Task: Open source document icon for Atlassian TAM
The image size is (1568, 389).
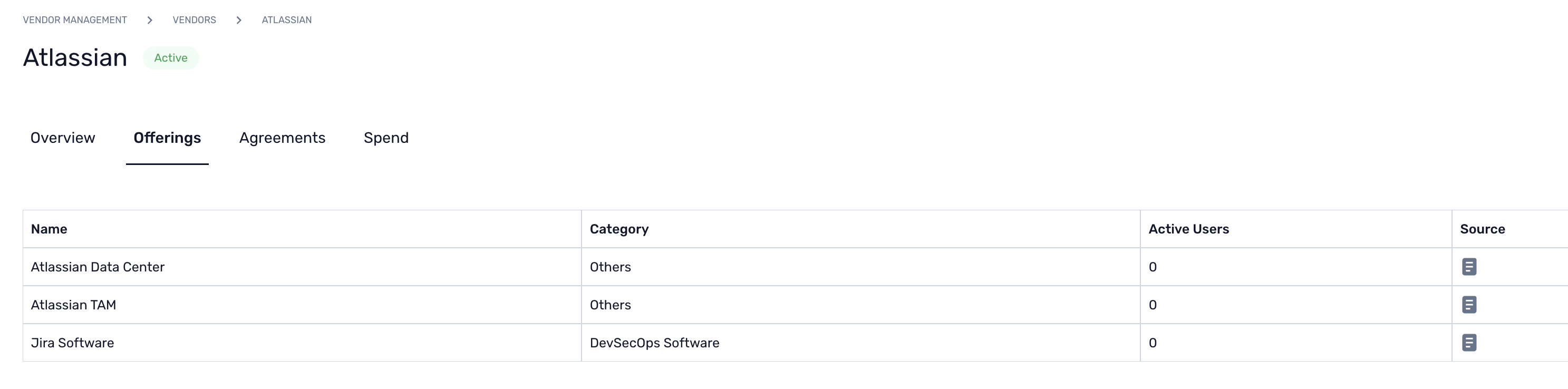Action: click(x=1469, y=304)
